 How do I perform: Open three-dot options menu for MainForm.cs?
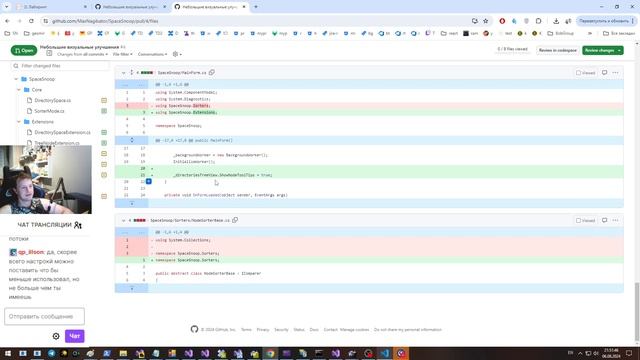(616, 73)
